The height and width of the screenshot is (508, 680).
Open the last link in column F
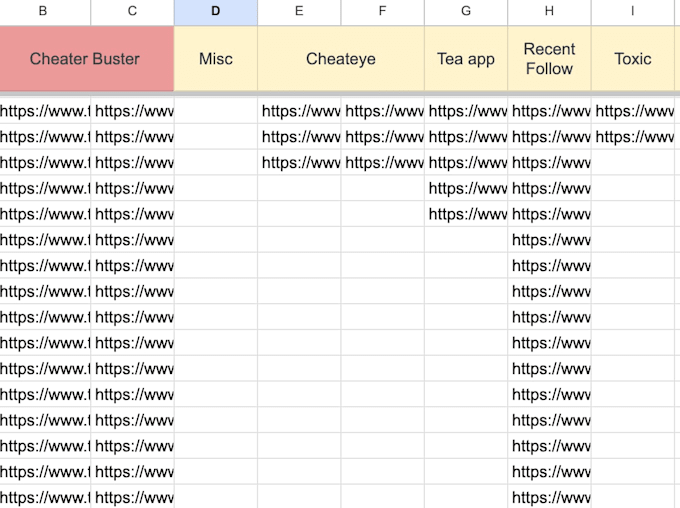point(384,162)
